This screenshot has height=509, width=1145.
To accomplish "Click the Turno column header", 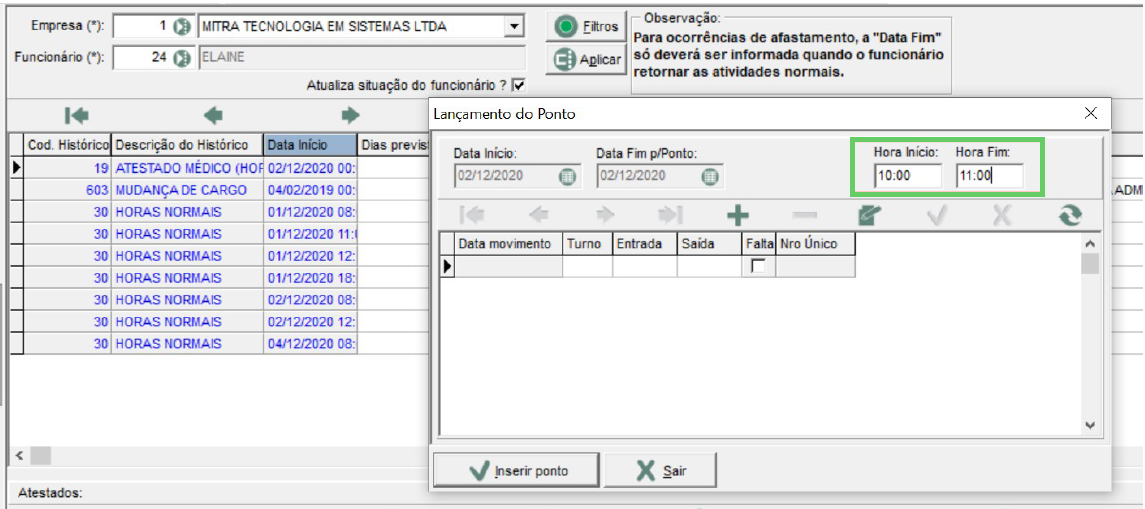I will (x=587, y=244).
